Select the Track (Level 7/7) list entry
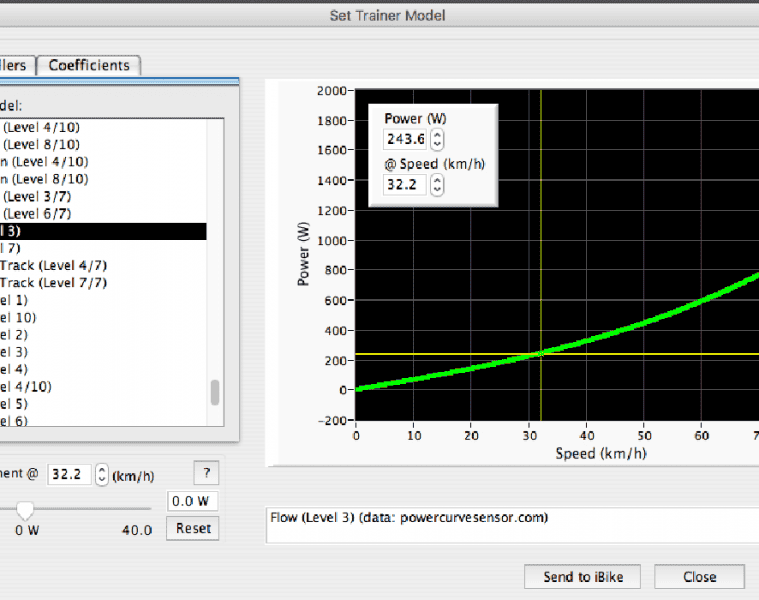This screenshot has height=600, width=759. (53, 283)
